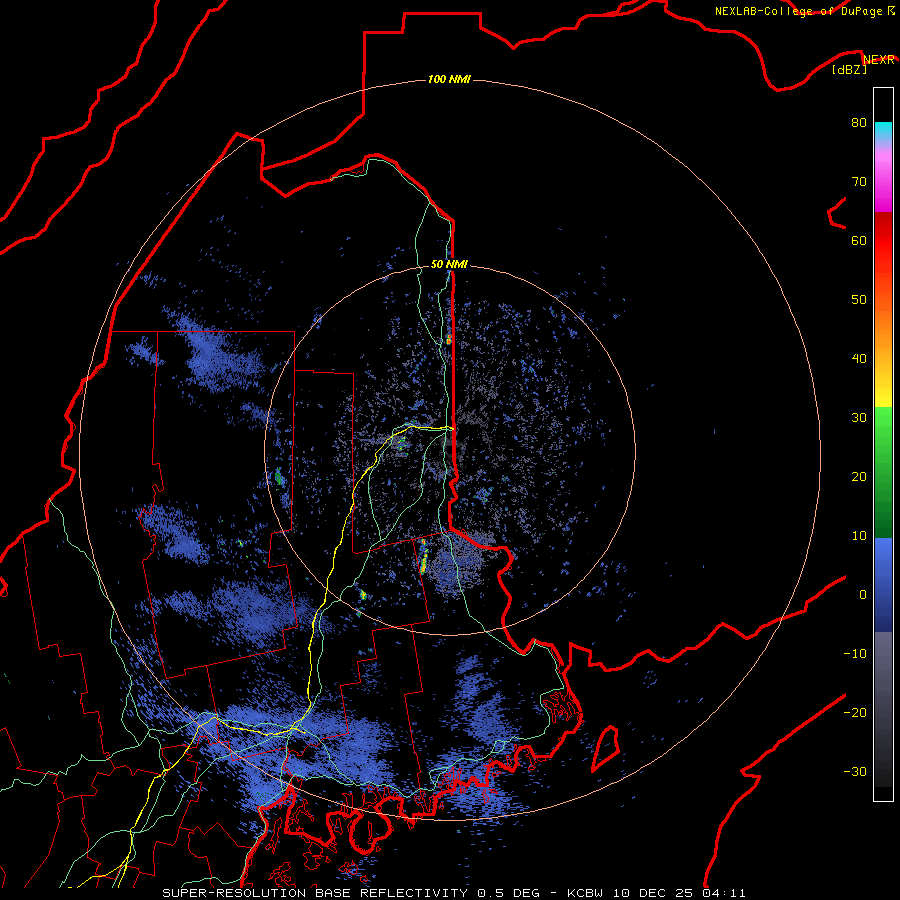Screen dimensions: 900x900
Task: Click the KCBW station identifier in the caption
Action: [x=587, y=893]
